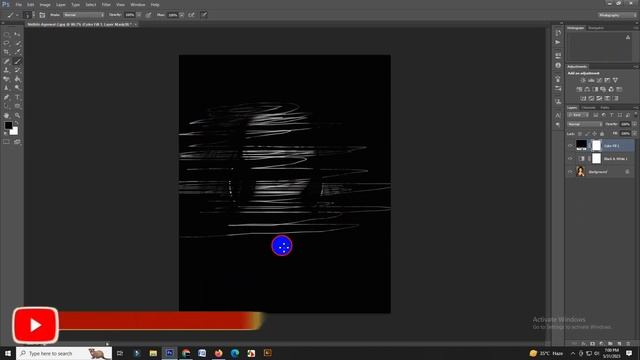This screenshot has width=640, height=360.
Task: Change the screen mode
Action: [17, 142]
